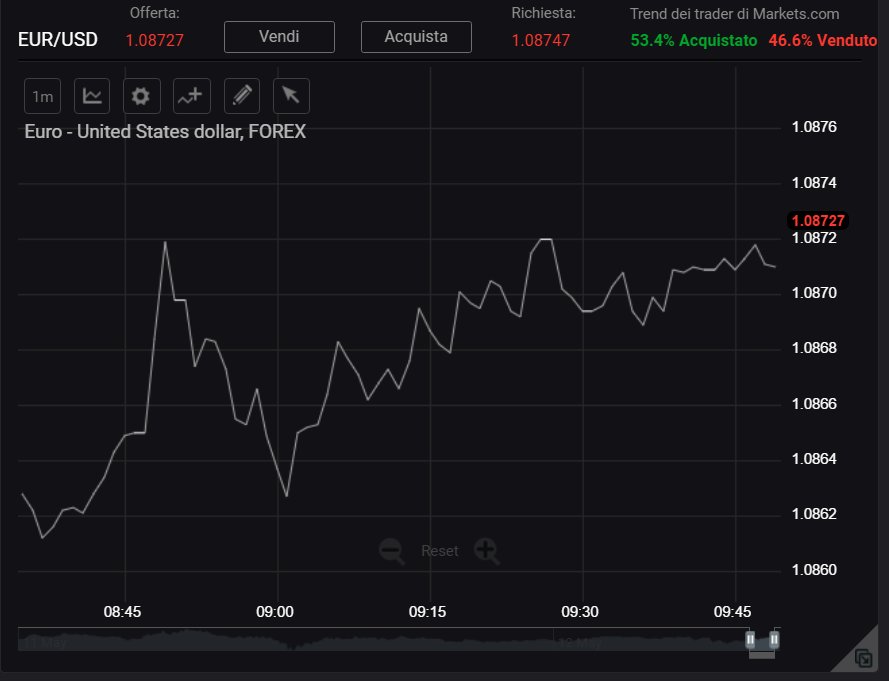The image size is (889, 681).
Task: Click the Offerta price 1.08727
Action: click(155, 40)
